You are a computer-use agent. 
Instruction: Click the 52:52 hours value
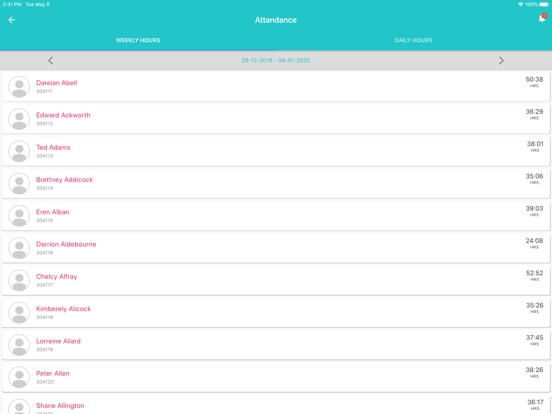534,273
